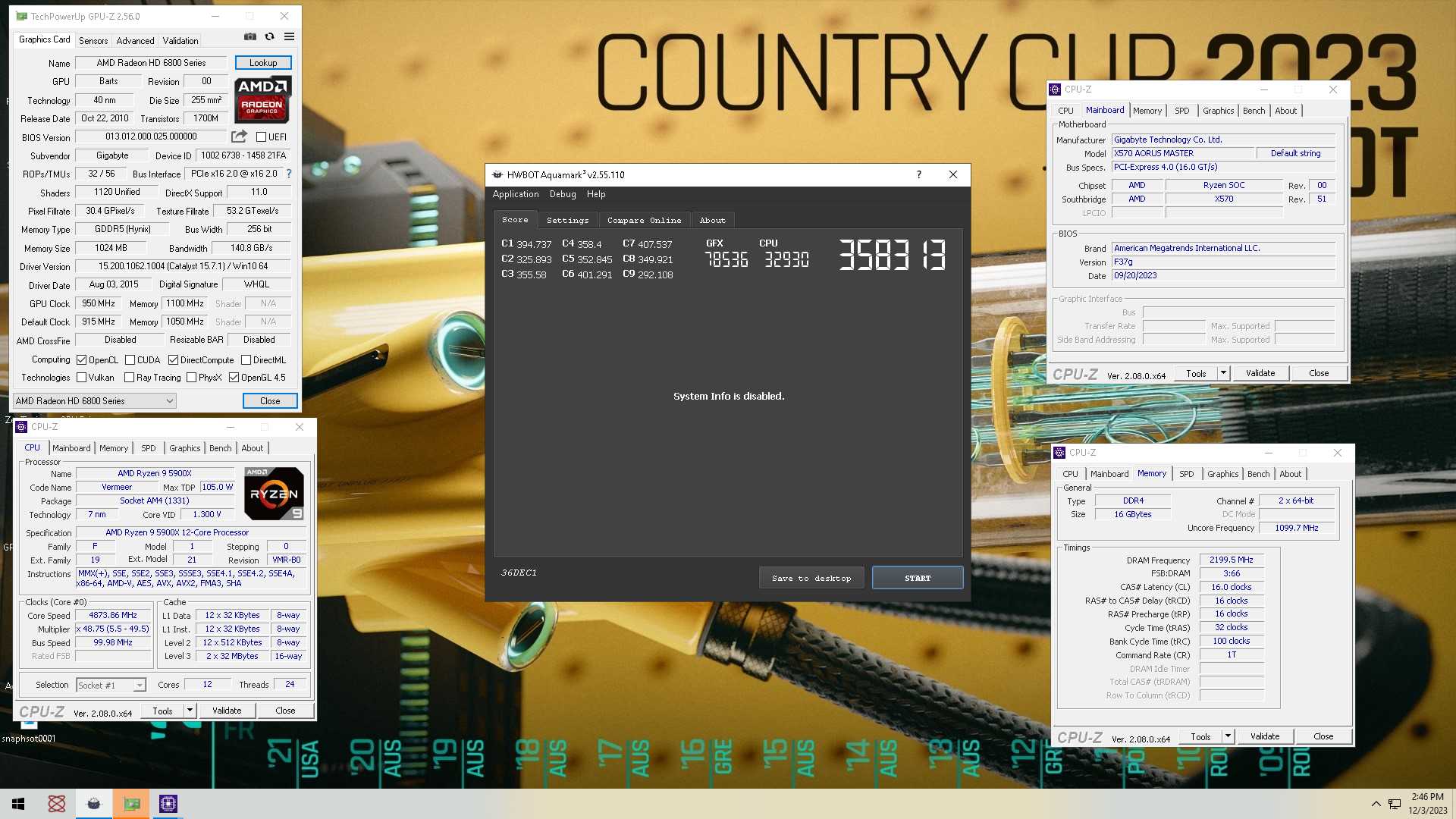The width and height of the screenshot is (1456, 819).
Task: Take a GPU-Z screenshot with camera icon
Action: click(250, 36)
